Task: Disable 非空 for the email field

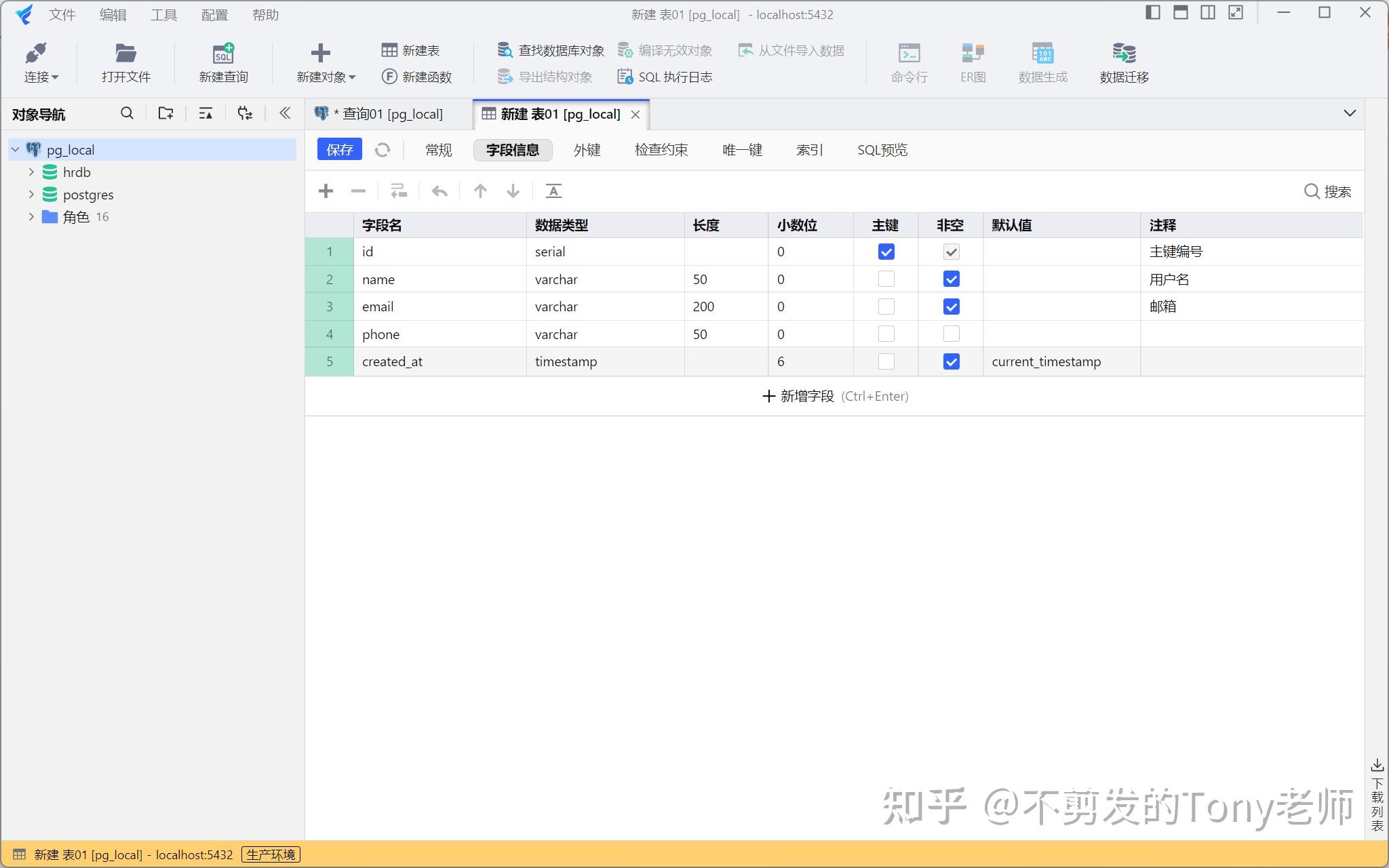Action: pos(950,307)
